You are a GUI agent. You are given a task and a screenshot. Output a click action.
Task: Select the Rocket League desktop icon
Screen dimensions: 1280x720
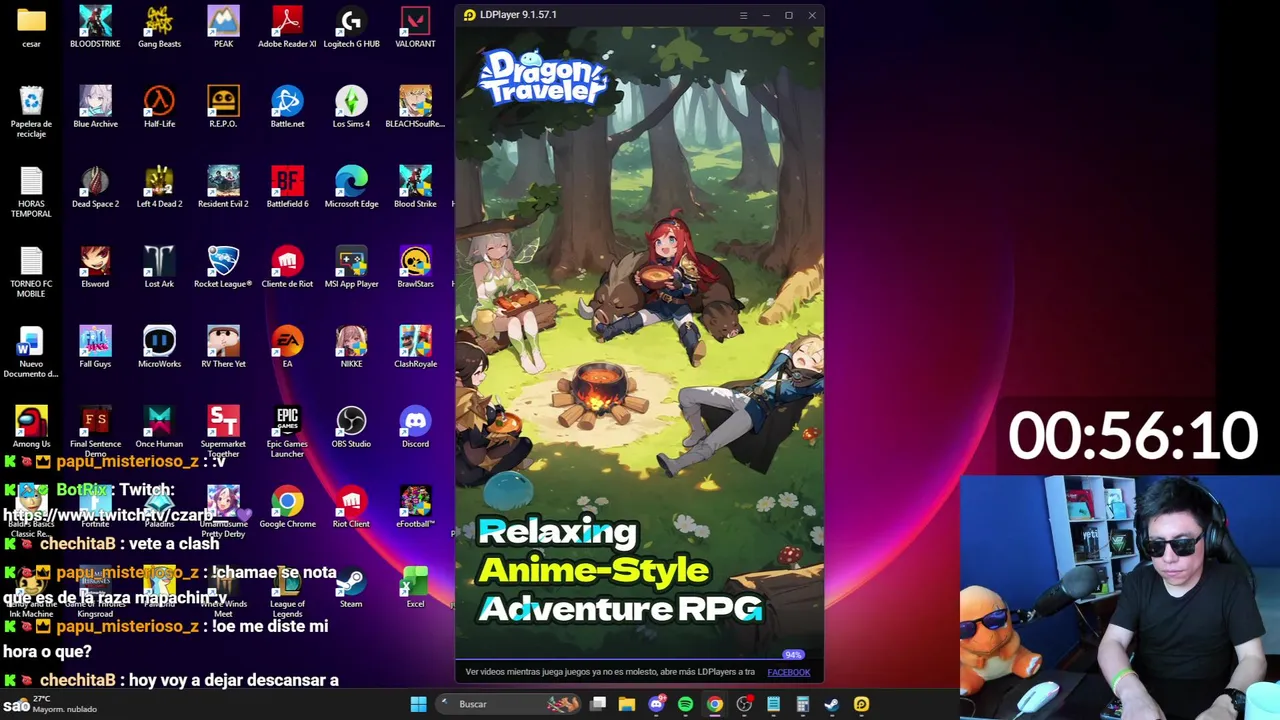(223, 267)
